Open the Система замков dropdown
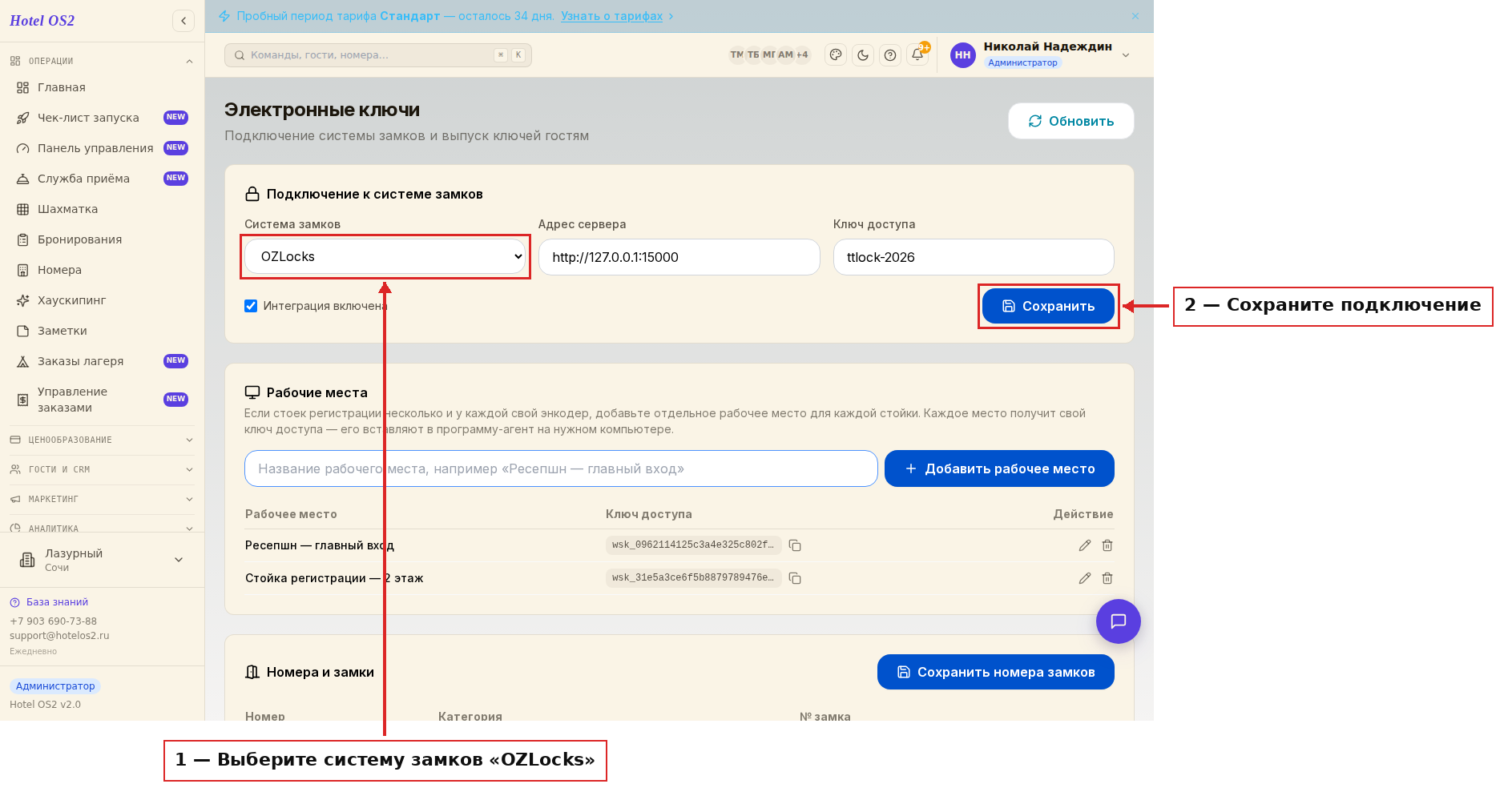 (385, 257)
